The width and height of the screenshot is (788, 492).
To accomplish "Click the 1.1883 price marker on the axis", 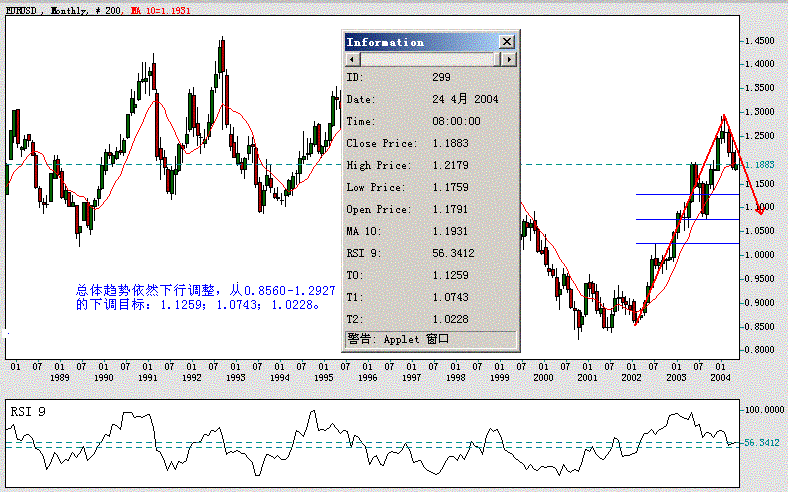I will coord(759,165).
